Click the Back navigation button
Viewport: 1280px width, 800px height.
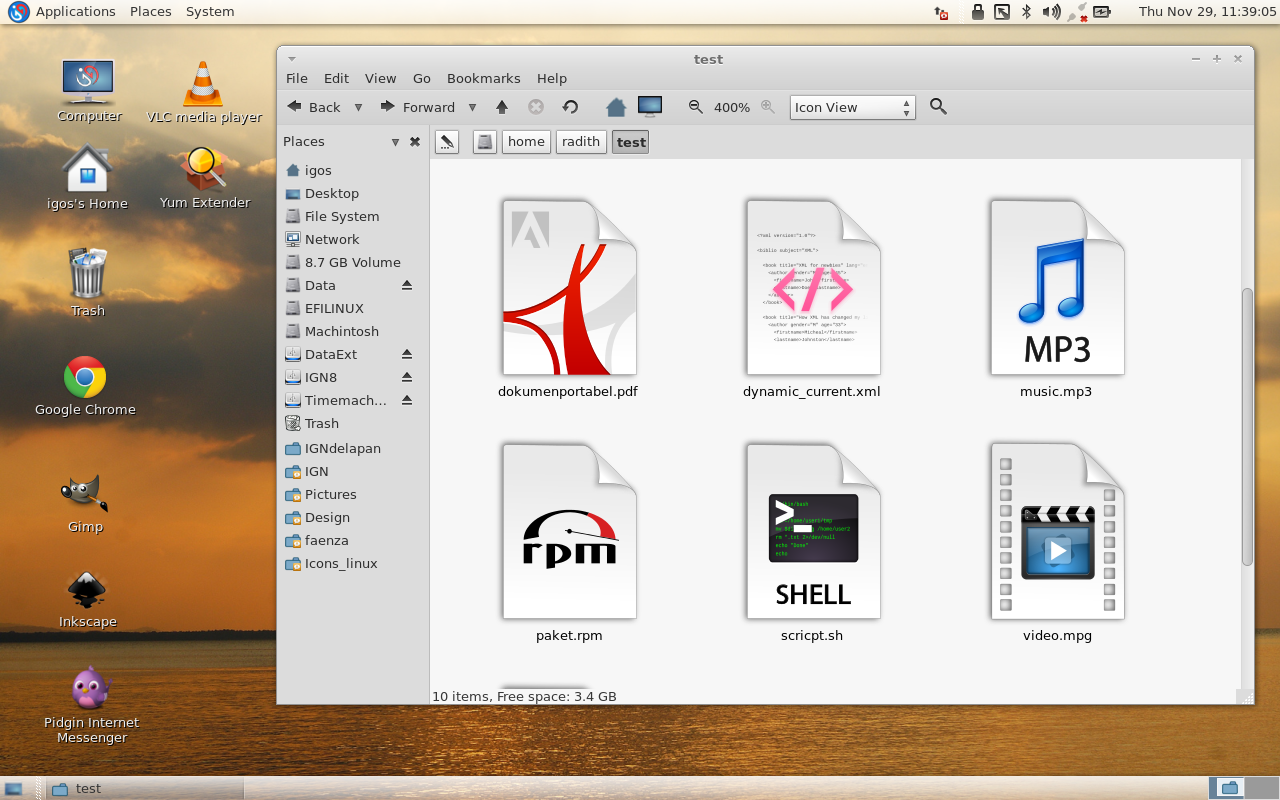(x=314, y=107)
